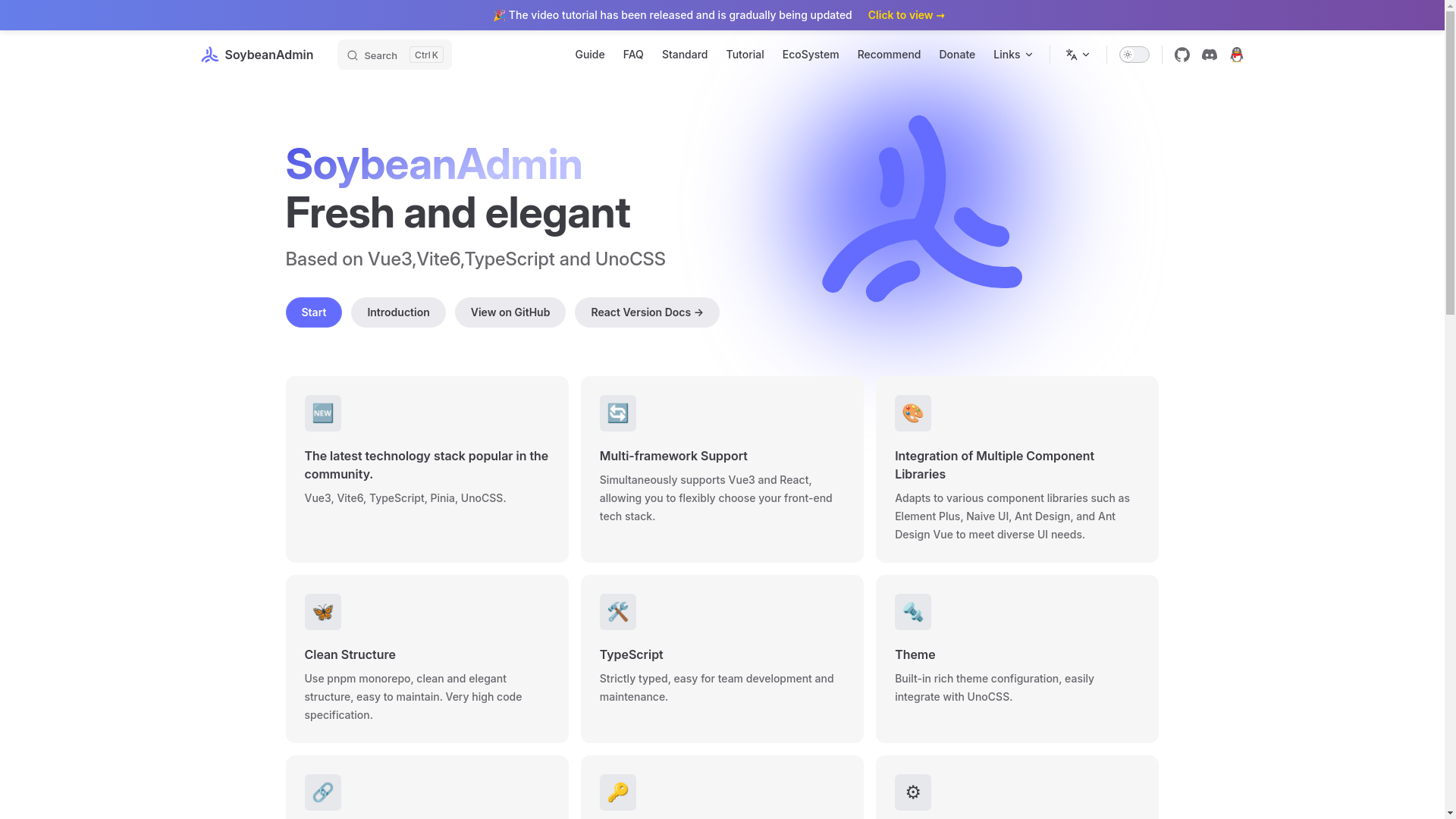This screenshot has height=819, width=1456.
Task: Click the key icon card
Action: coord(617,792)
